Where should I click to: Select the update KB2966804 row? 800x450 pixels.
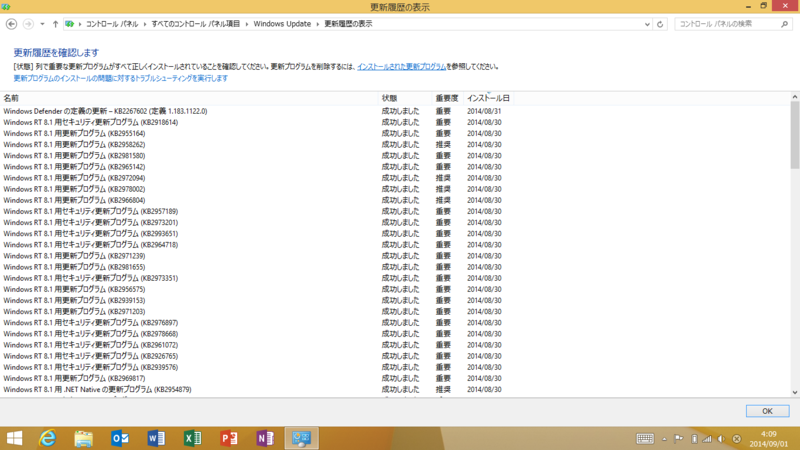(255, 201)
